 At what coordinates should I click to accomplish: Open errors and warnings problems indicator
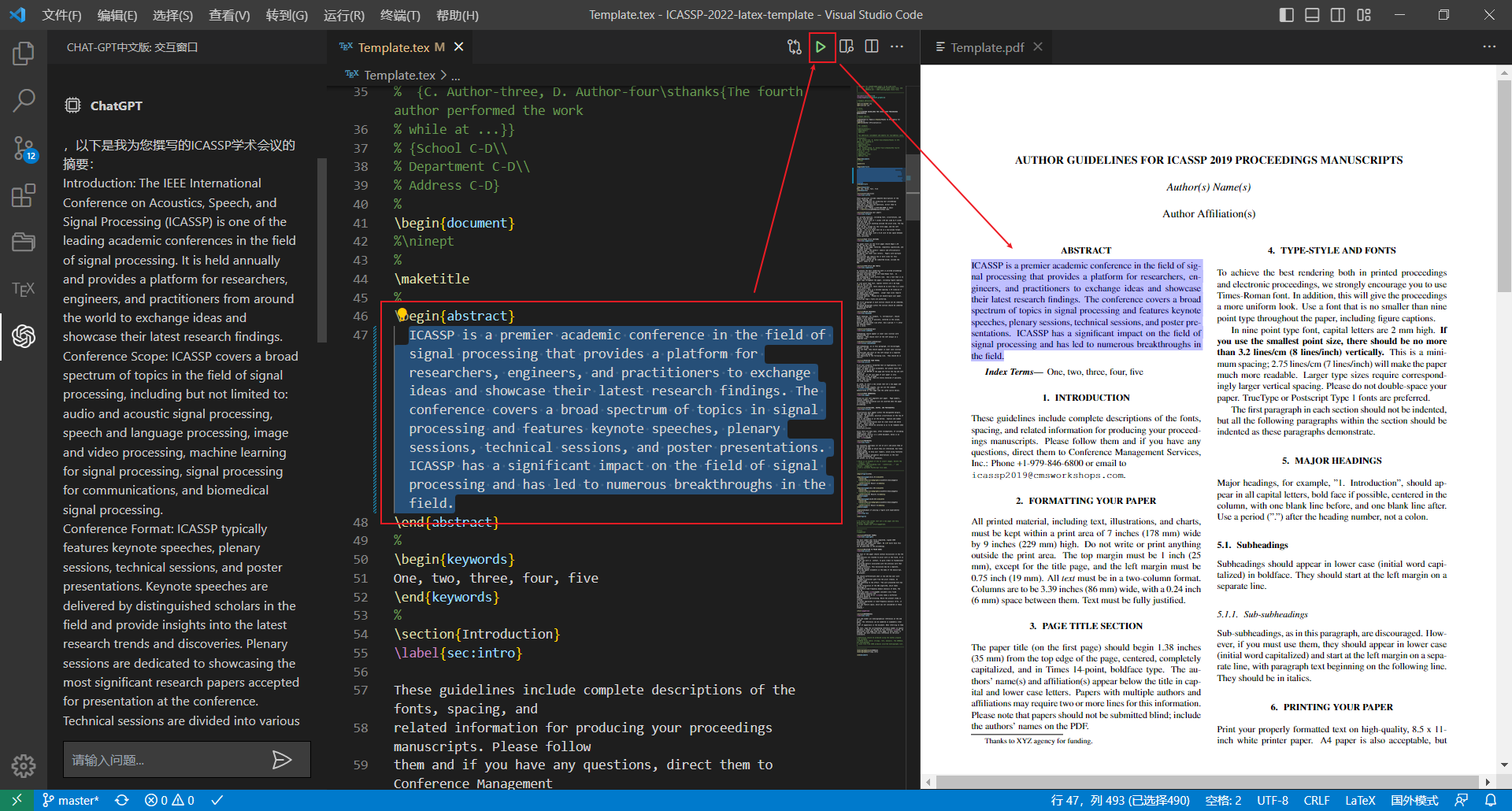click(x=169, y=800)
